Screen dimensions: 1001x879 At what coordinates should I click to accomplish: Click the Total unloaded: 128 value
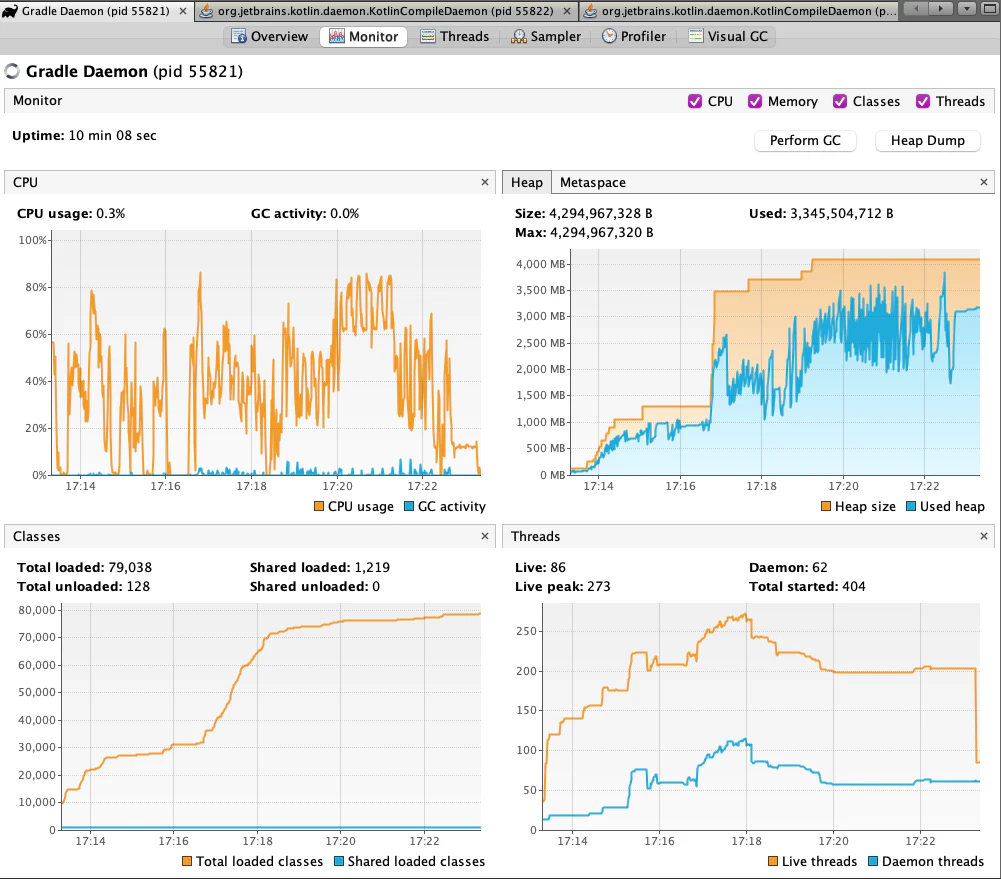(x=83, y=587)
